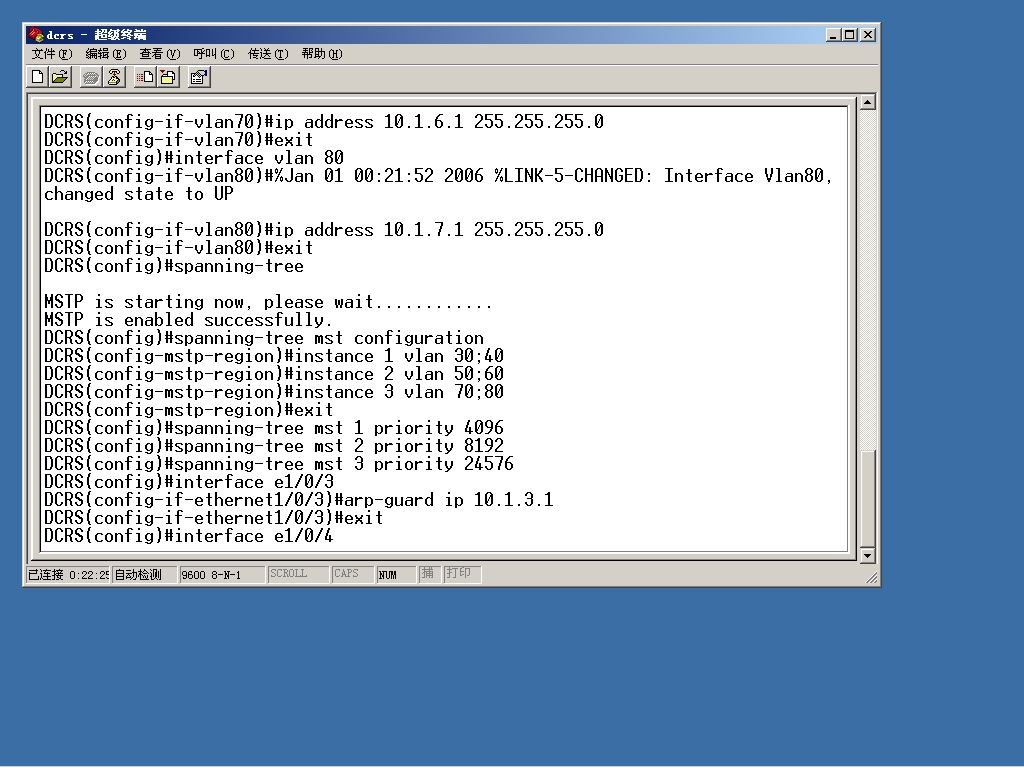Click the 已连接 0:22:25 status entry
Screen dimensions: 1024x768
point(68,575)
